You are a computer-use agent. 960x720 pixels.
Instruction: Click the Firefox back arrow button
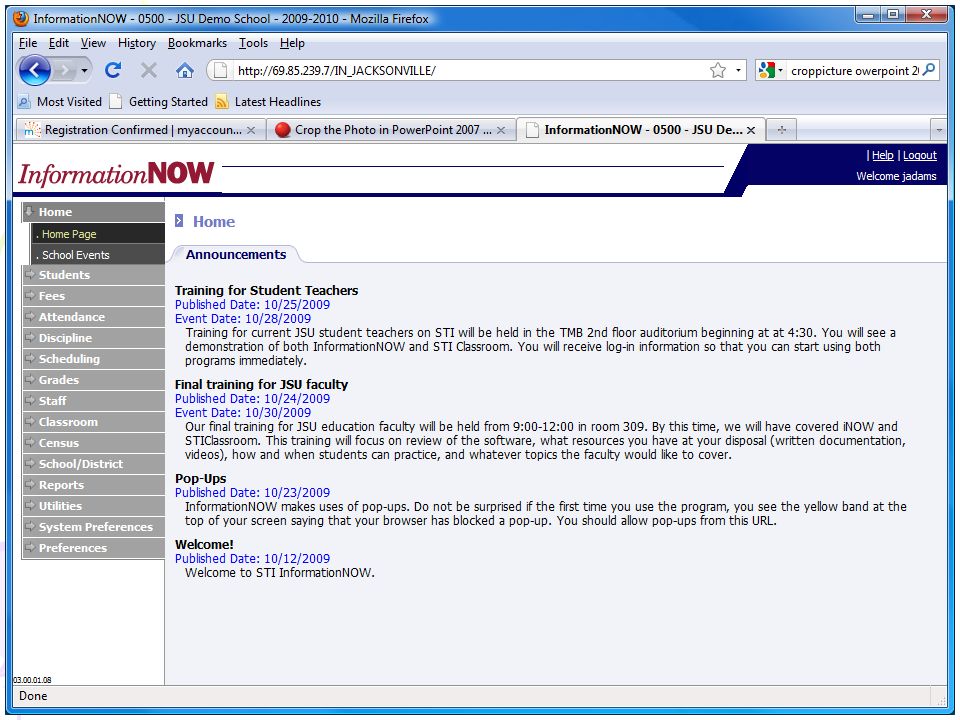click(x=34, y=70)
